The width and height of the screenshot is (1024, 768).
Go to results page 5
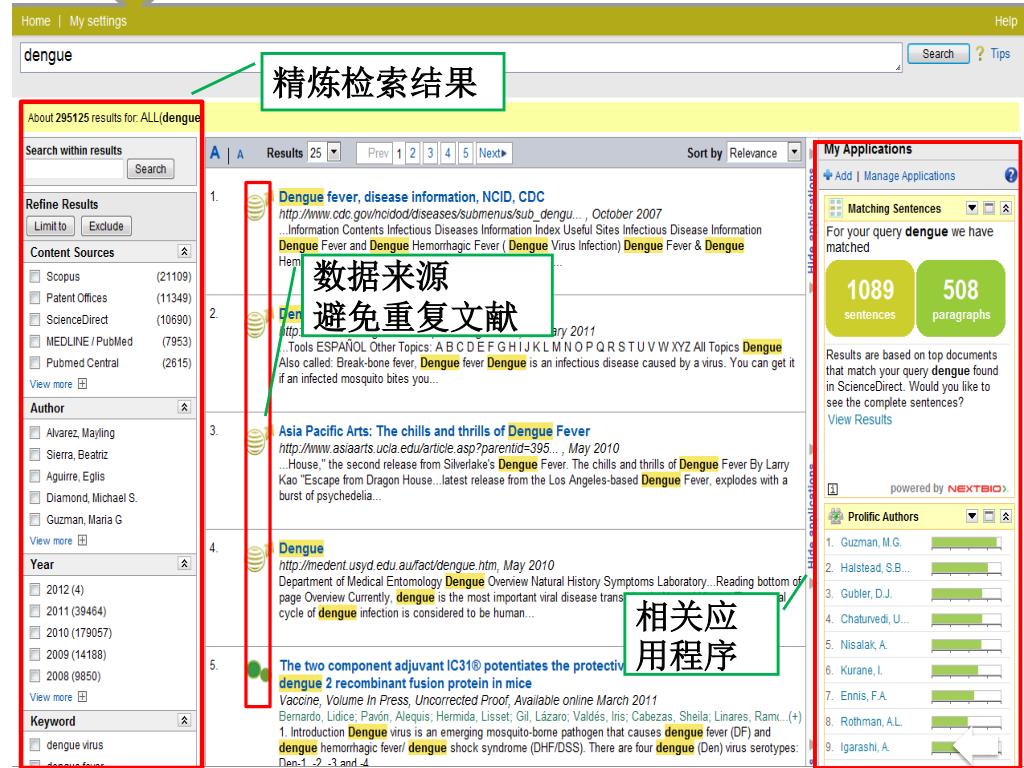[466, 153]
